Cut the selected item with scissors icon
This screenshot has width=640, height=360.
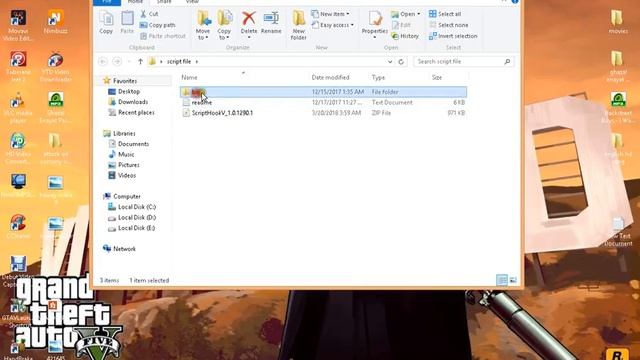[149, 14]
